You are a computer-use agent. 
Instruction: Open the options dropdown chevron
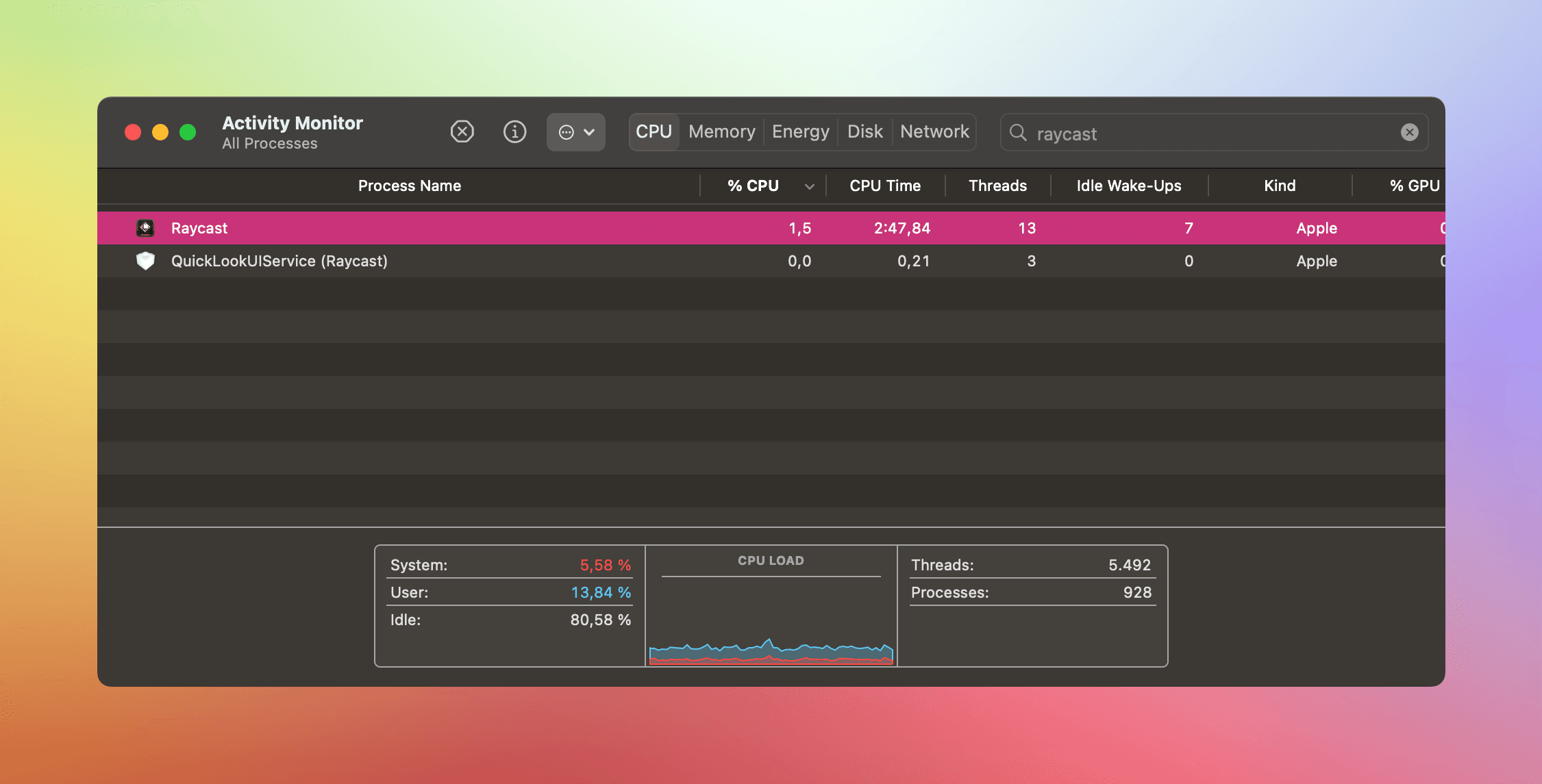point(589,131)
